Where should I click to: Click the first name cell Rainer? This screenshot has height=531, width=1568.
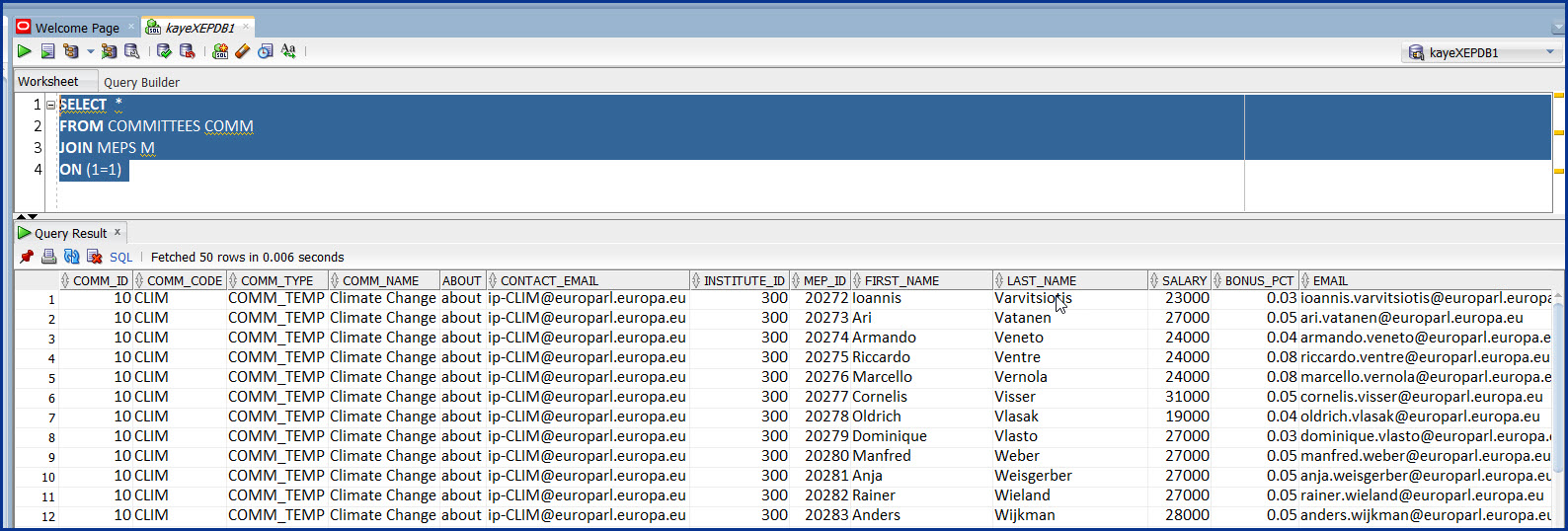tap(921, 495)
